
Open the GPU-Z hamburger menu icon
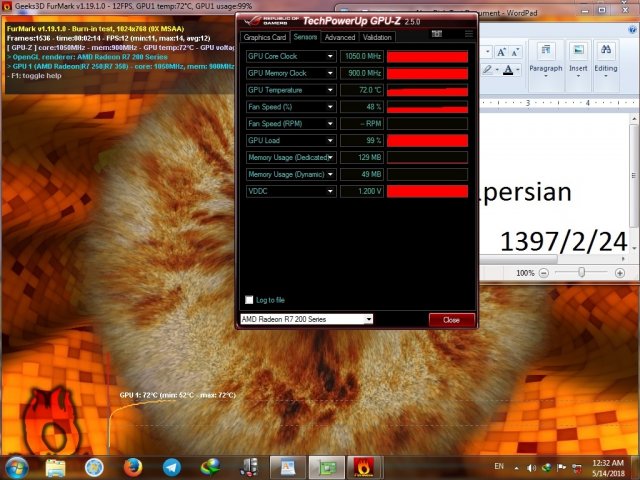point(469,33)
